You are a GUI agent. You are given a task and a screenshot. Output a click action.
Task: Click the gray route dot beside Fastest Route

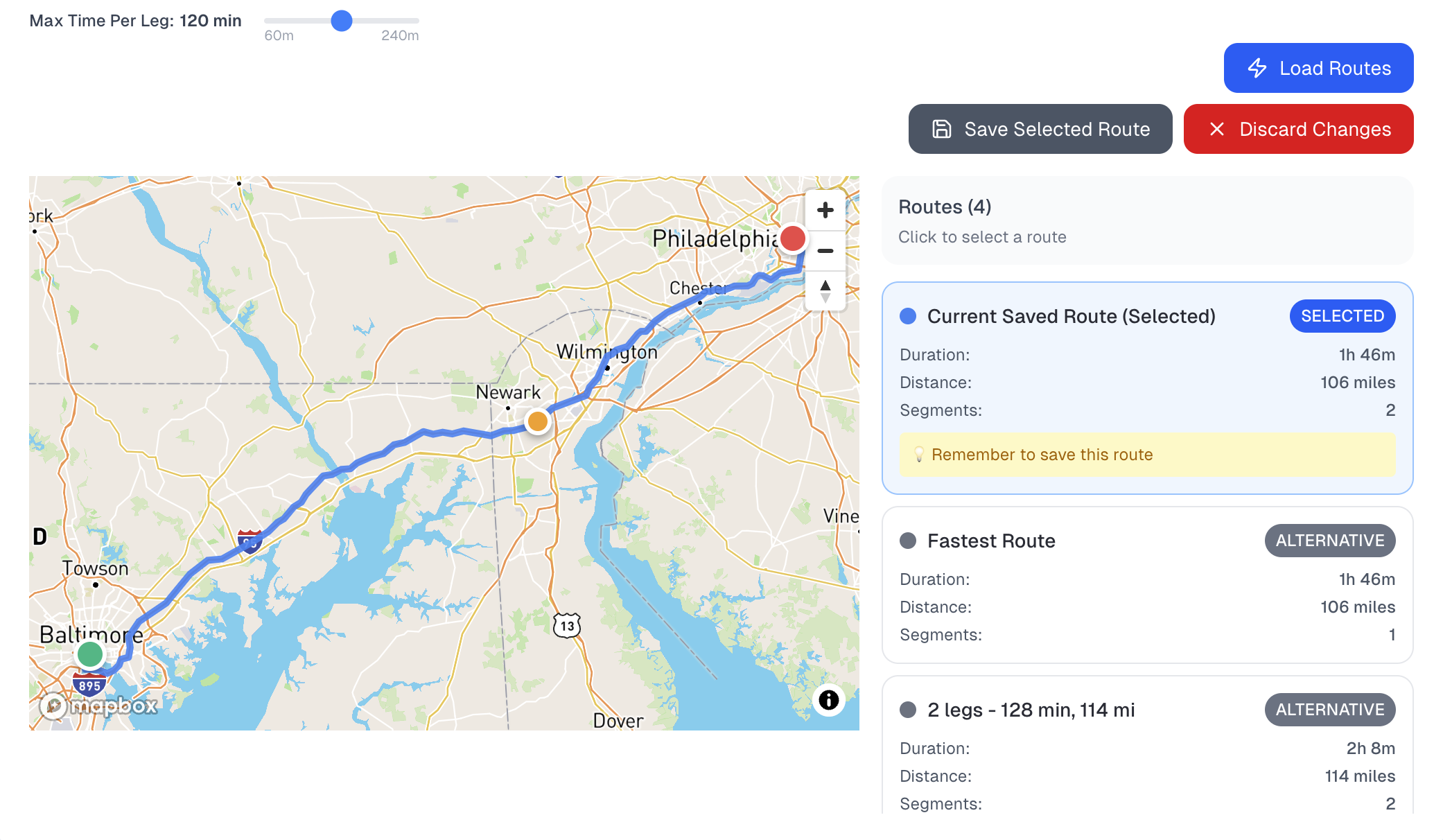[907, 541]
